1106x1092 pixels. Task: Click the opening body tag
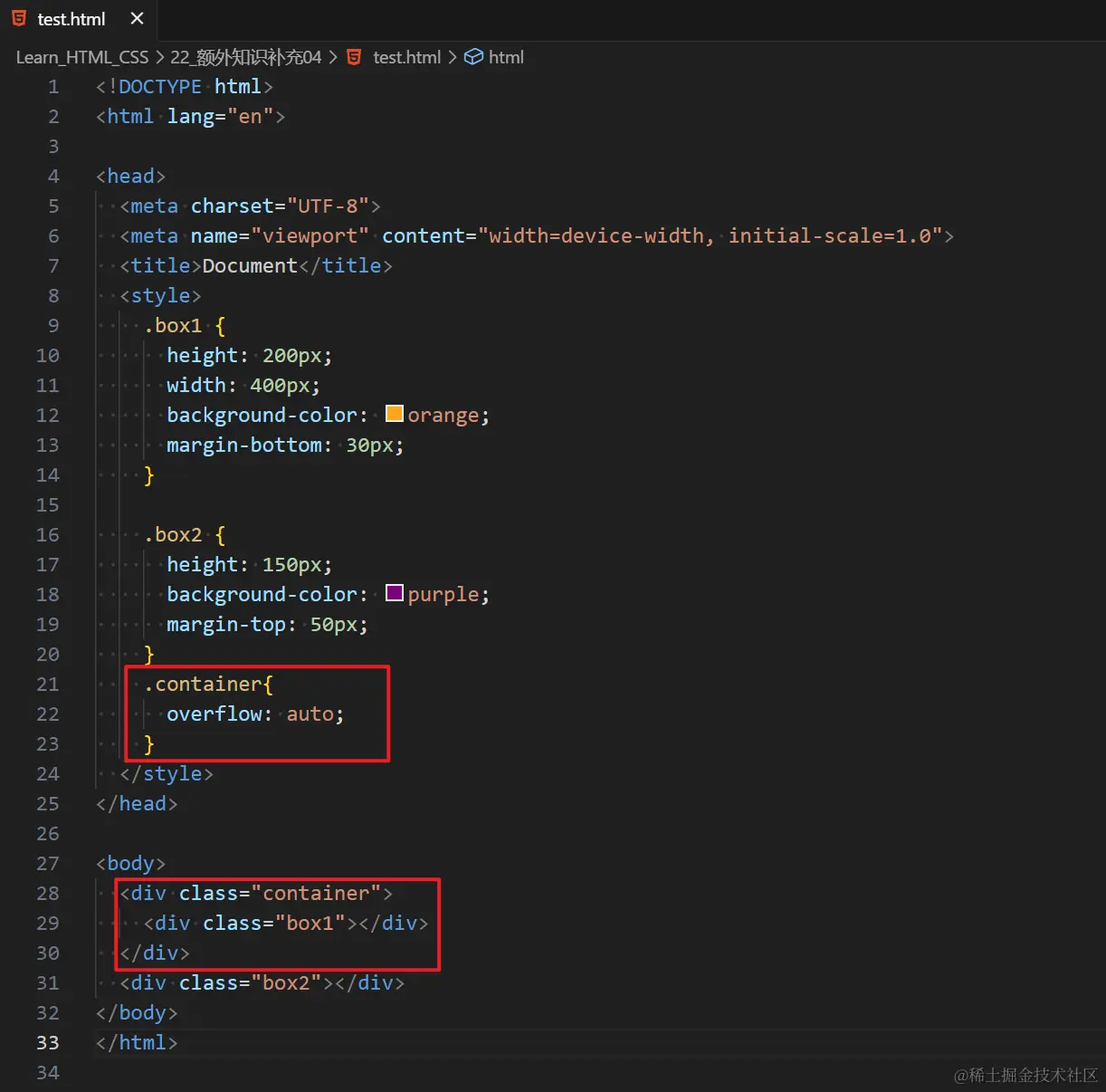point(131,864)
